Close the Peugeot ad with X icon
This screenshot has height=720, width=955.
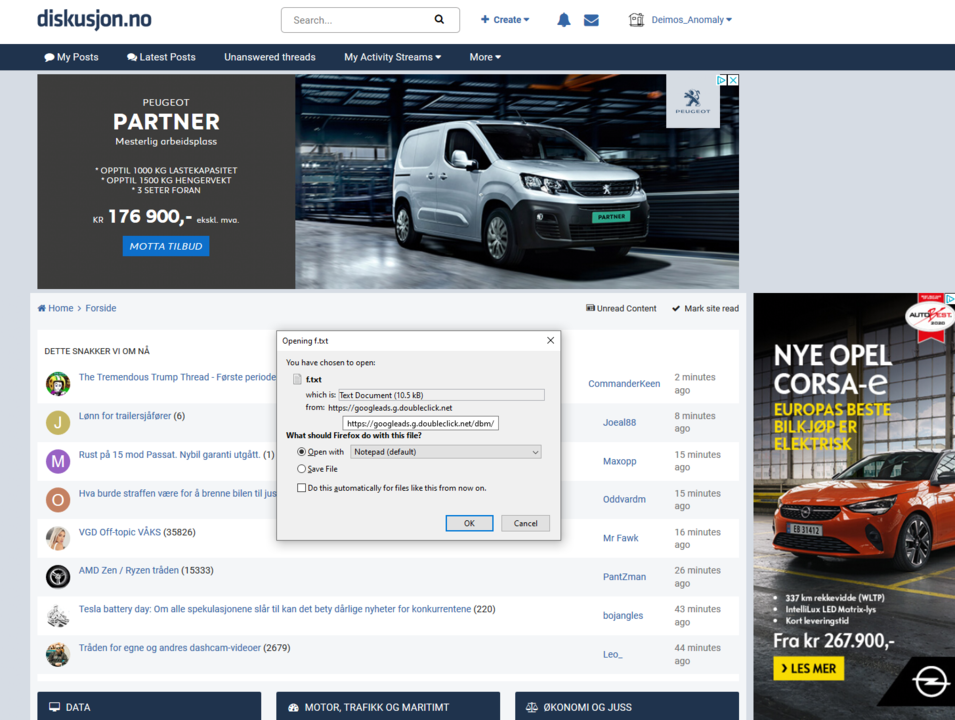tap(733, 80)
